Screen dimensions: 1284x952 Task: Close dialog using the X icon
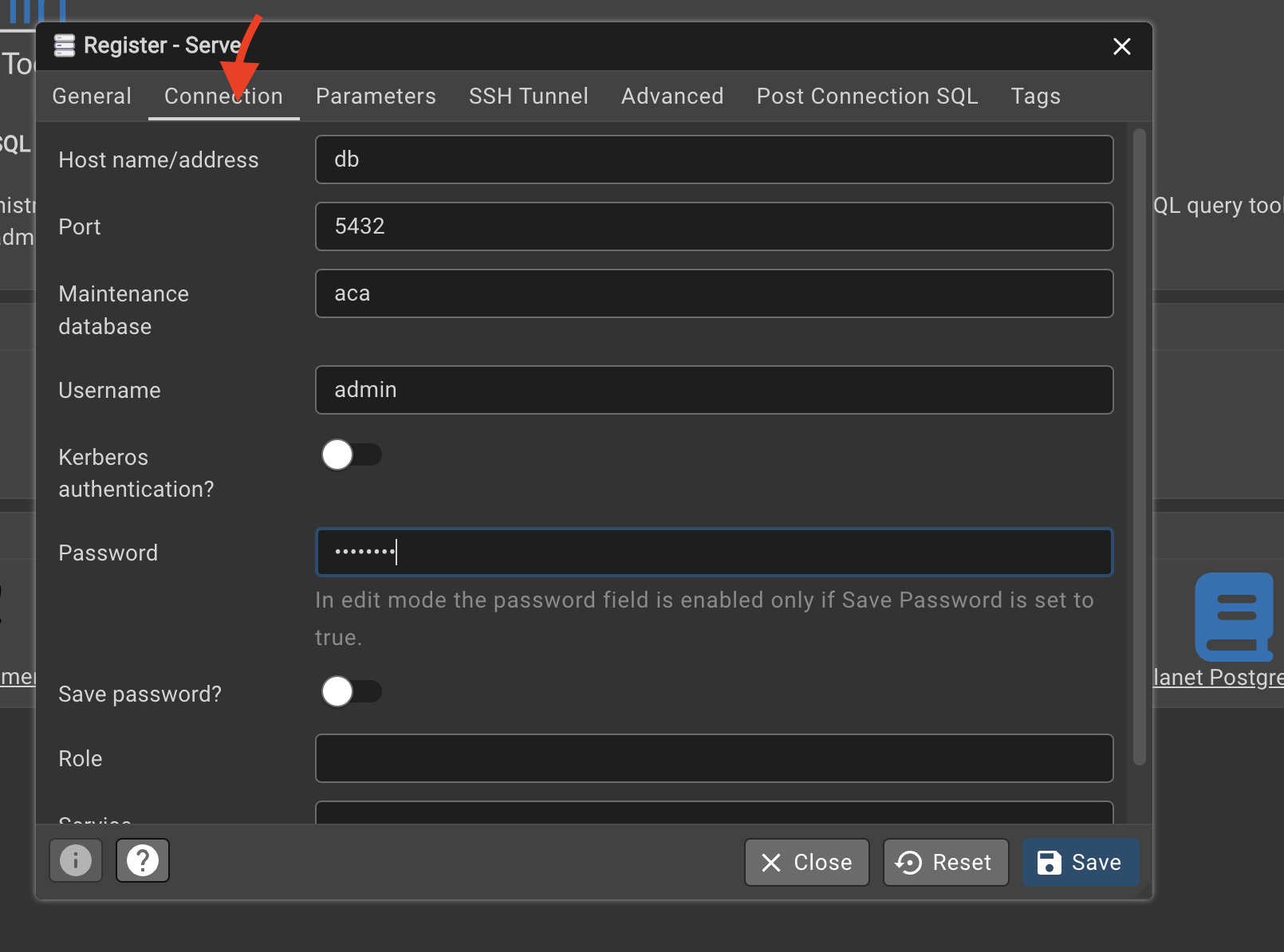[1121, 46]
